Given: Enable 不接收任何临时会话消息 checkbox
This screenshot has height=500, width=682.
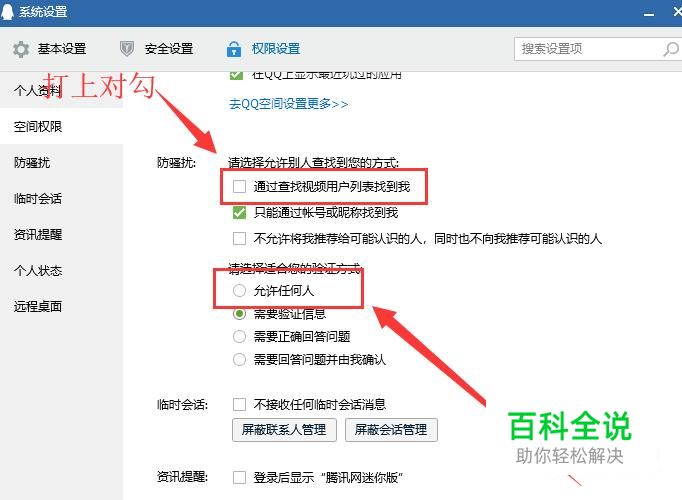Looking at the screenshot, I should tap(239, 404).
